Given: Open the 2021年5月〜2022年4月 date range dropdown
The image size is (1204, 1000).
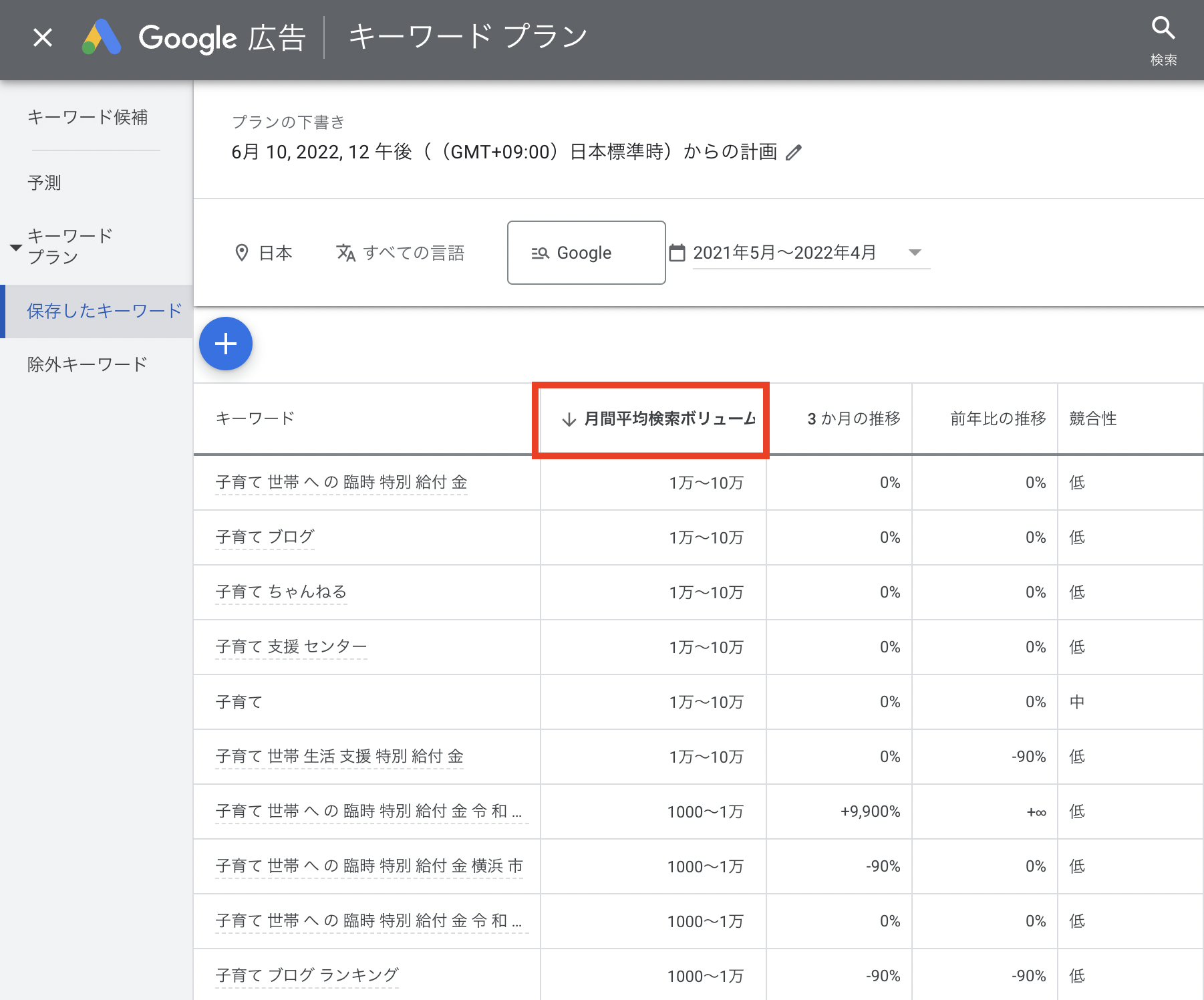Looking at the screenshot, I should point(915,253).
